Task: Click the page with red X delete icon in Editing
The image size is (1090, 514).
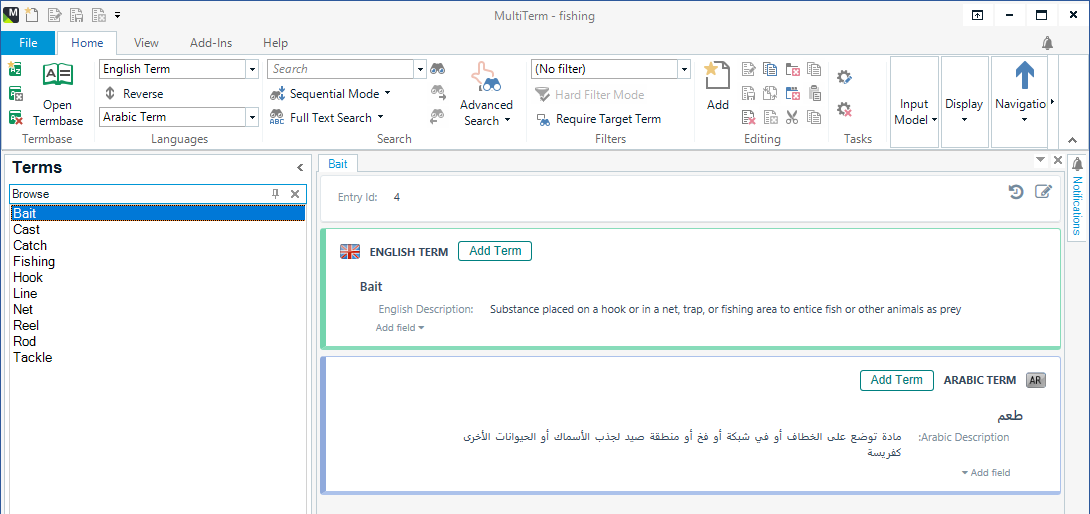Action: pyautogui.click(x=748, y=117)
